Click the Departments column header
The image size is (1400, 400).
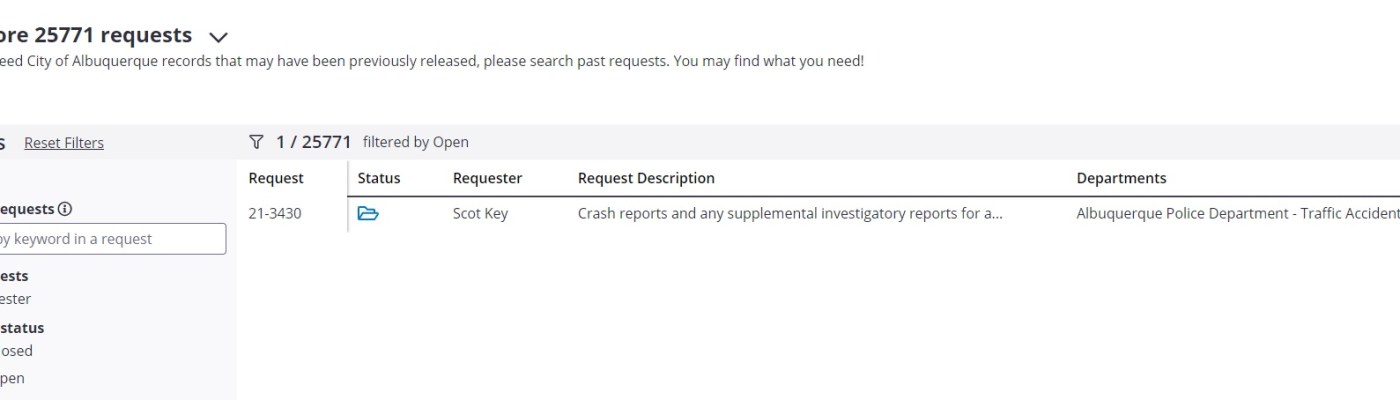1121,178
